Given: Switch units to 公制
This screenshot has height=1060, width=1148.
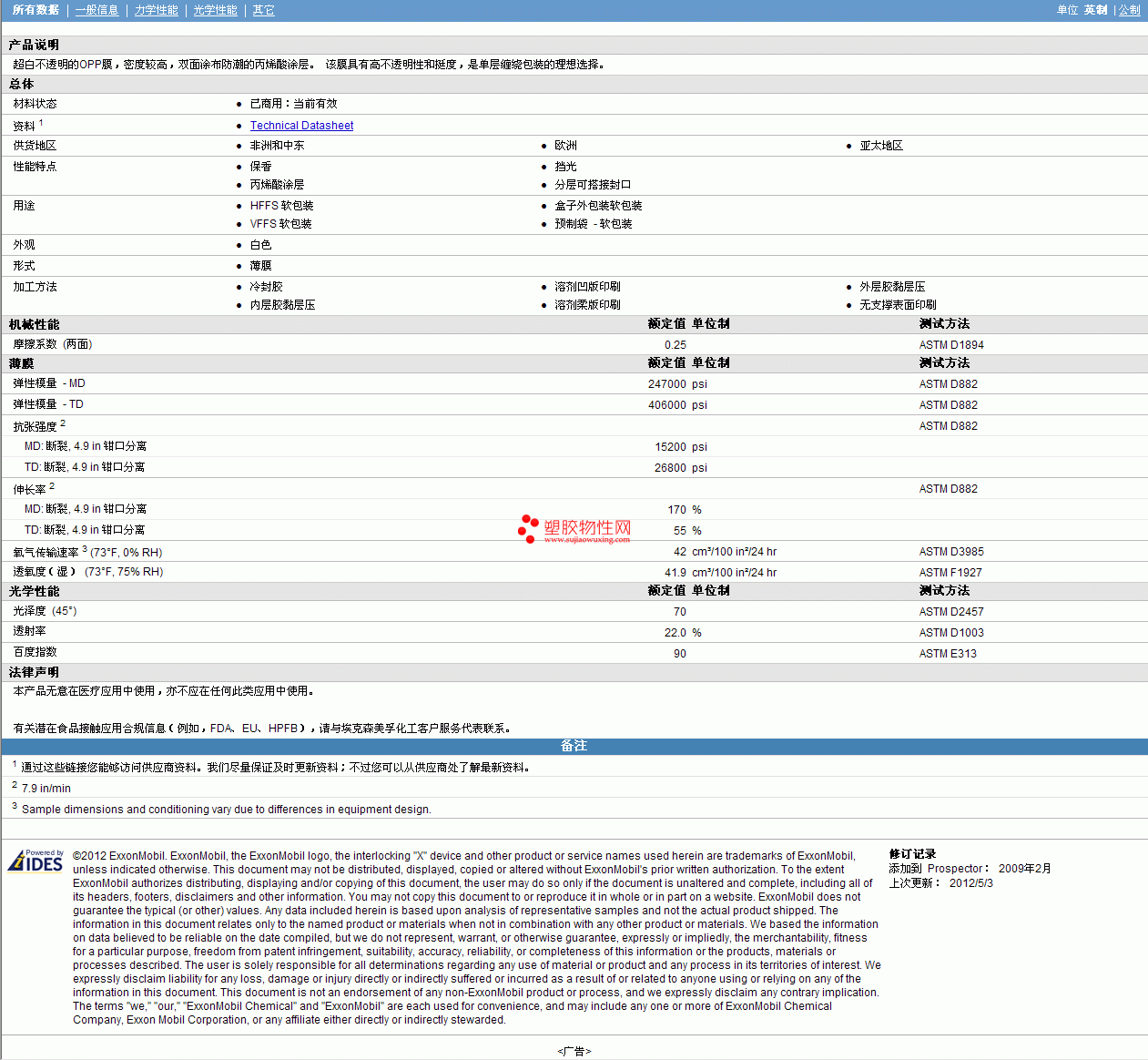Looking at the screenshot, I should (x=1129, y=10).
